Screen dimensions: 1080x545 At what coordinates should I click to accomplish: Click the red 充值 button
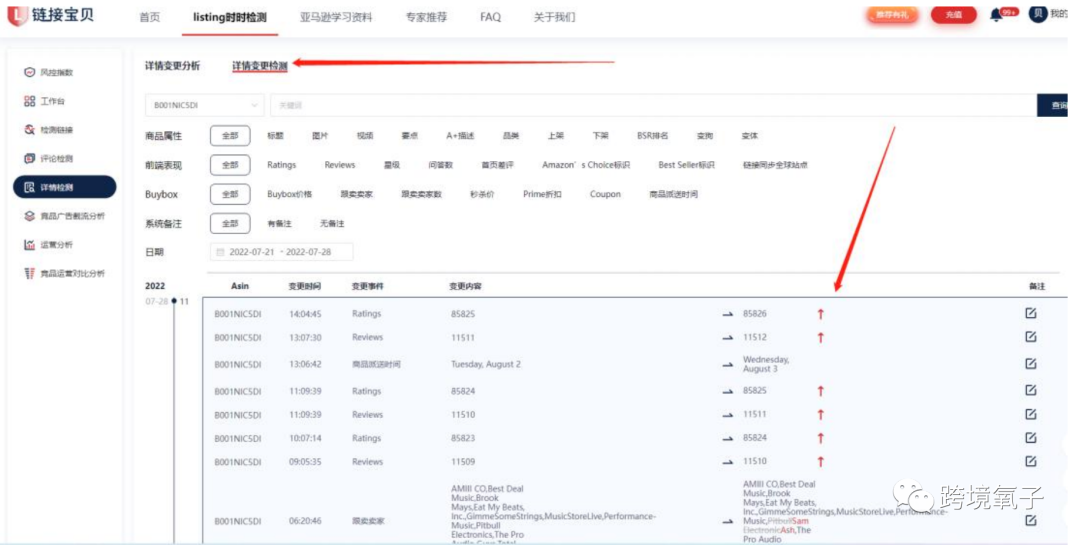pyautogui.click(x=953, y=14)
